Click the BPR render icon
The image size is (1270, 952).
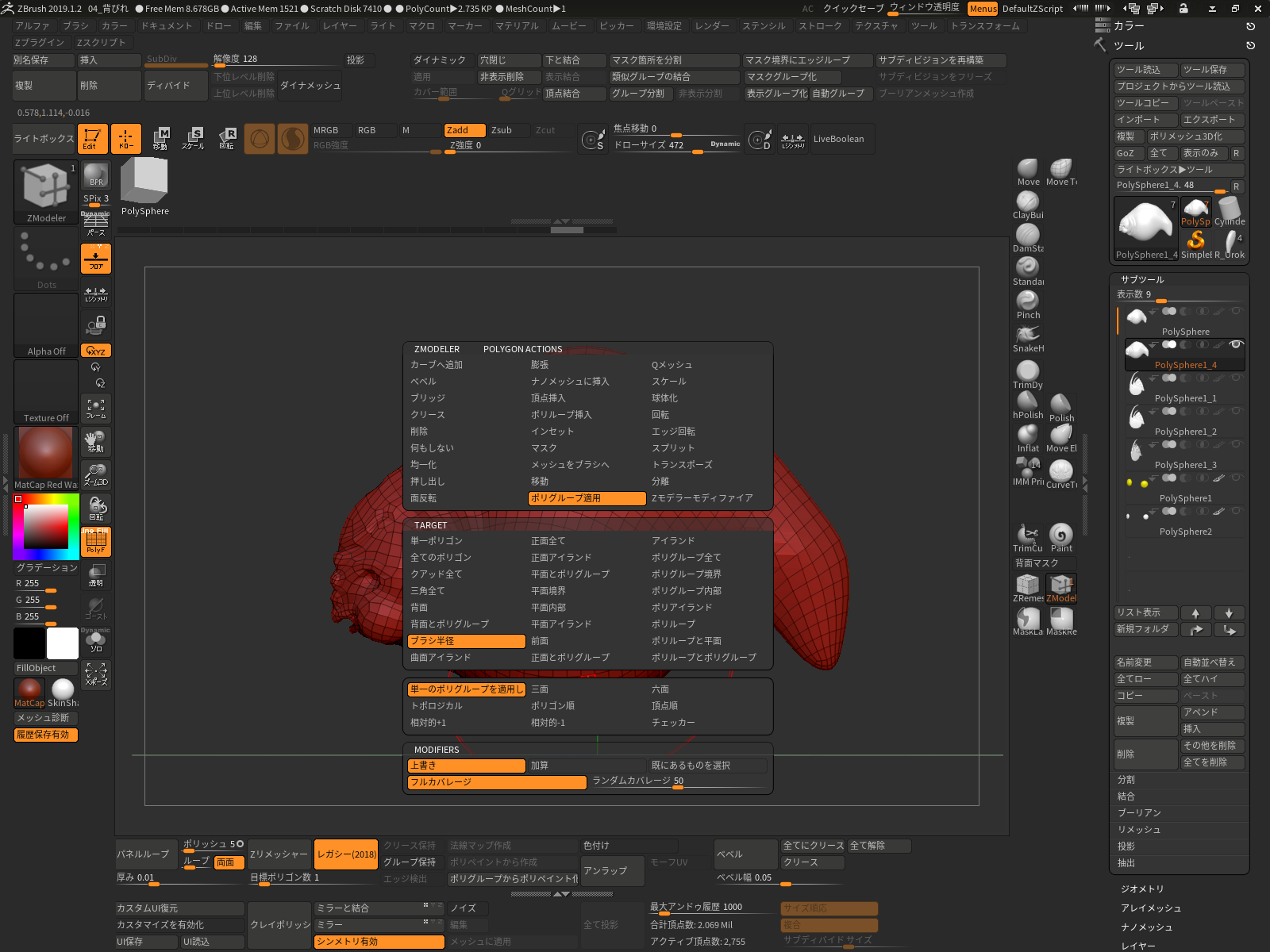point(96,175)
